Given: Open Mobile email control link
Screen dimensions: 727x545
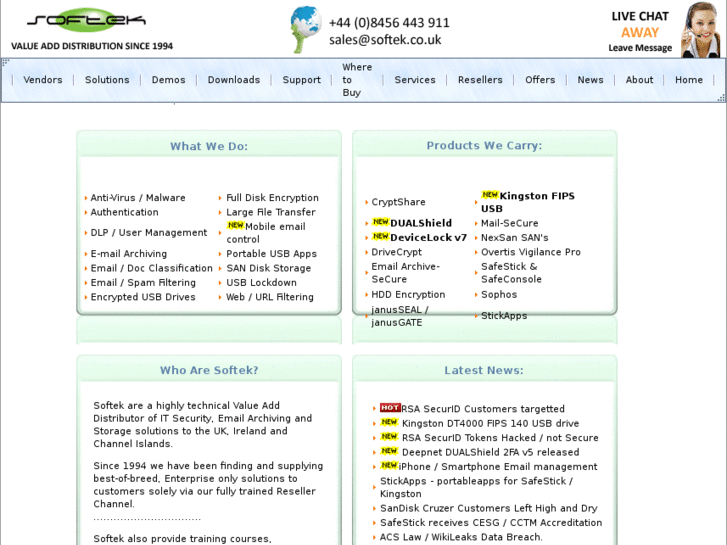Looking at the screenshot, I should pos(266,233).
